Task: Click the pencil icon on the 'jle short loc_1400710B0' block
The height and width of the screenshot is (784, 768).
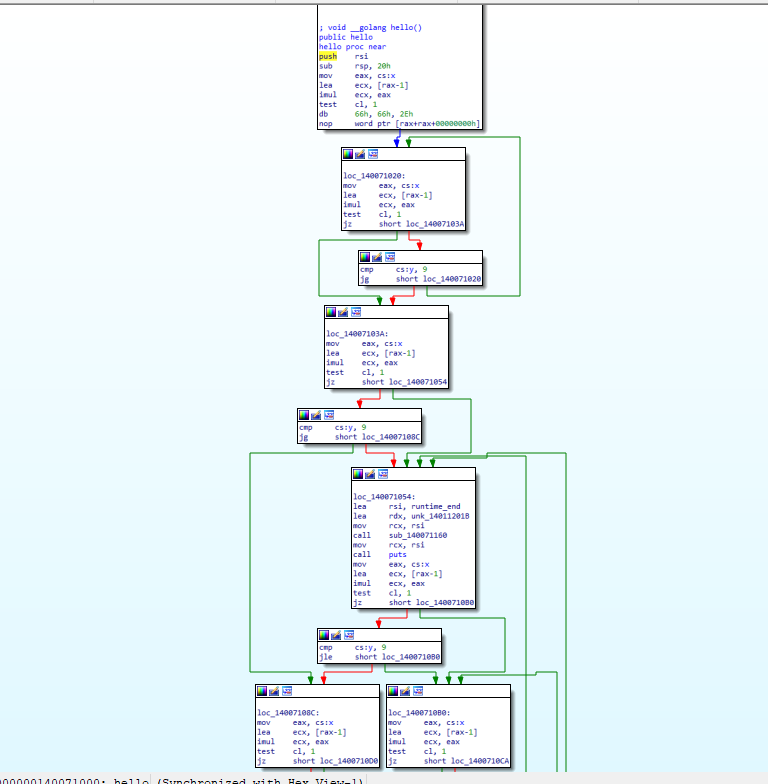Action: [336, 634]
